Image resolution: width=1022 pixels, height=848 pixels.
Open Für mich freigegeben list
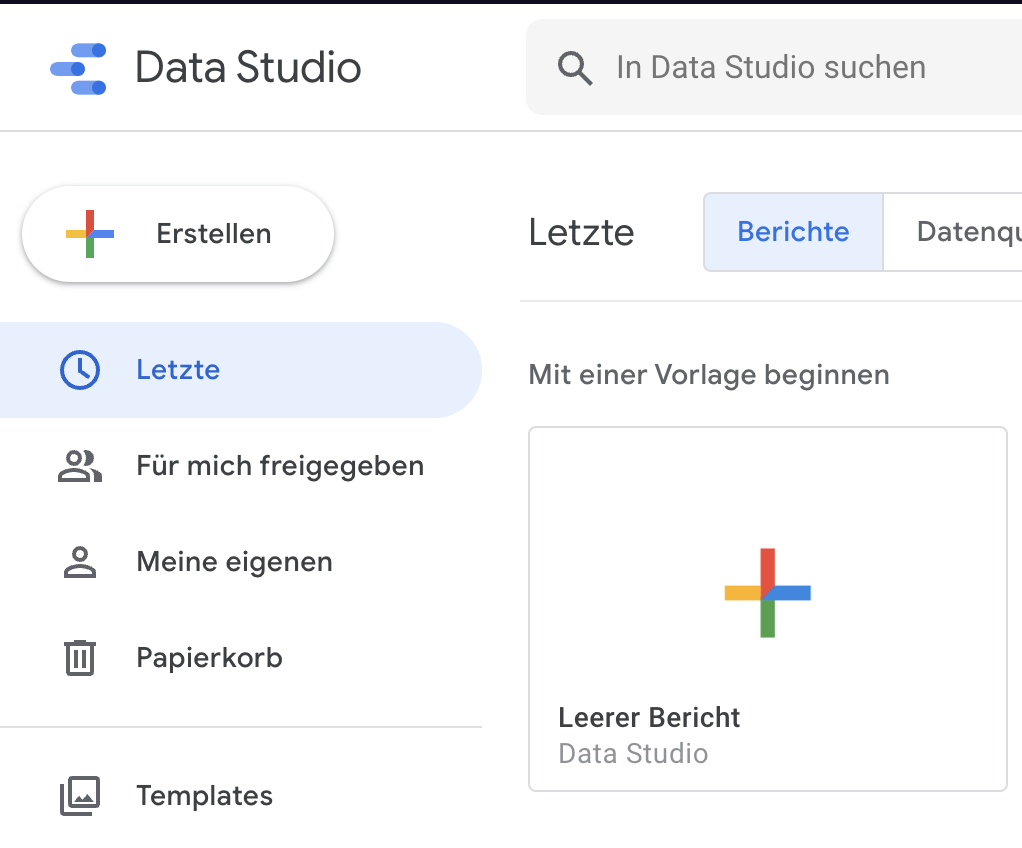280,466
